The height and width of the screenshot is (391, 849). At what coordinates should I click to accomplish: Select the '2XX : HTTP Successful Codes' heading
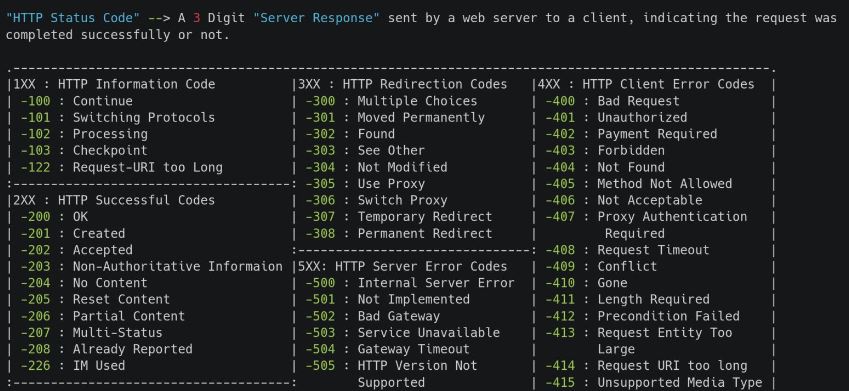(114, 200)
